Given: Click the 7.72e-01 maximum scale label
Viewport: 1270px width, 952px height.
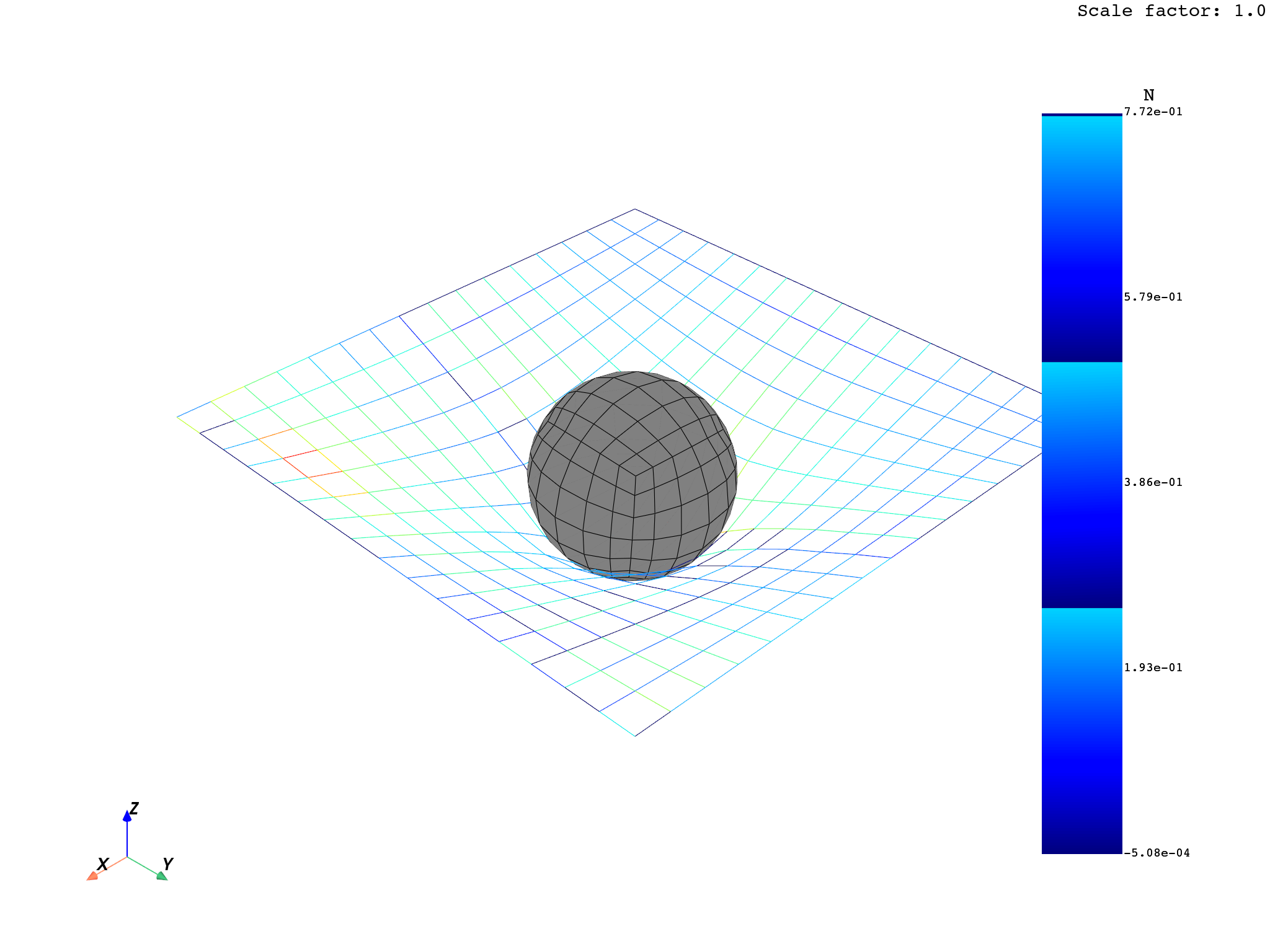Looking at the screenshot, I should coord(1153,112).
